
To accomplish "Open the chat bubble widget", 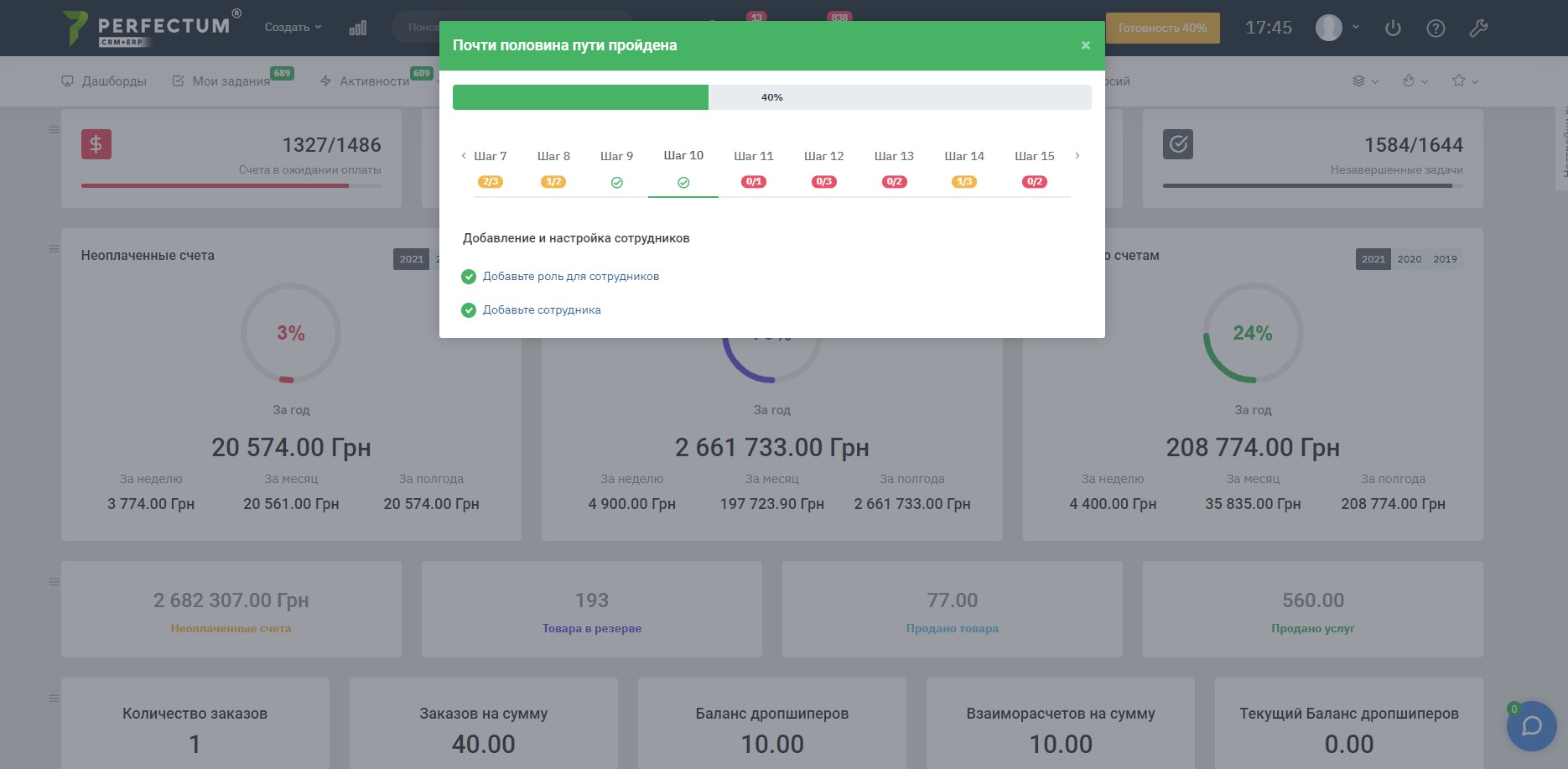I will coord(1531,726).
